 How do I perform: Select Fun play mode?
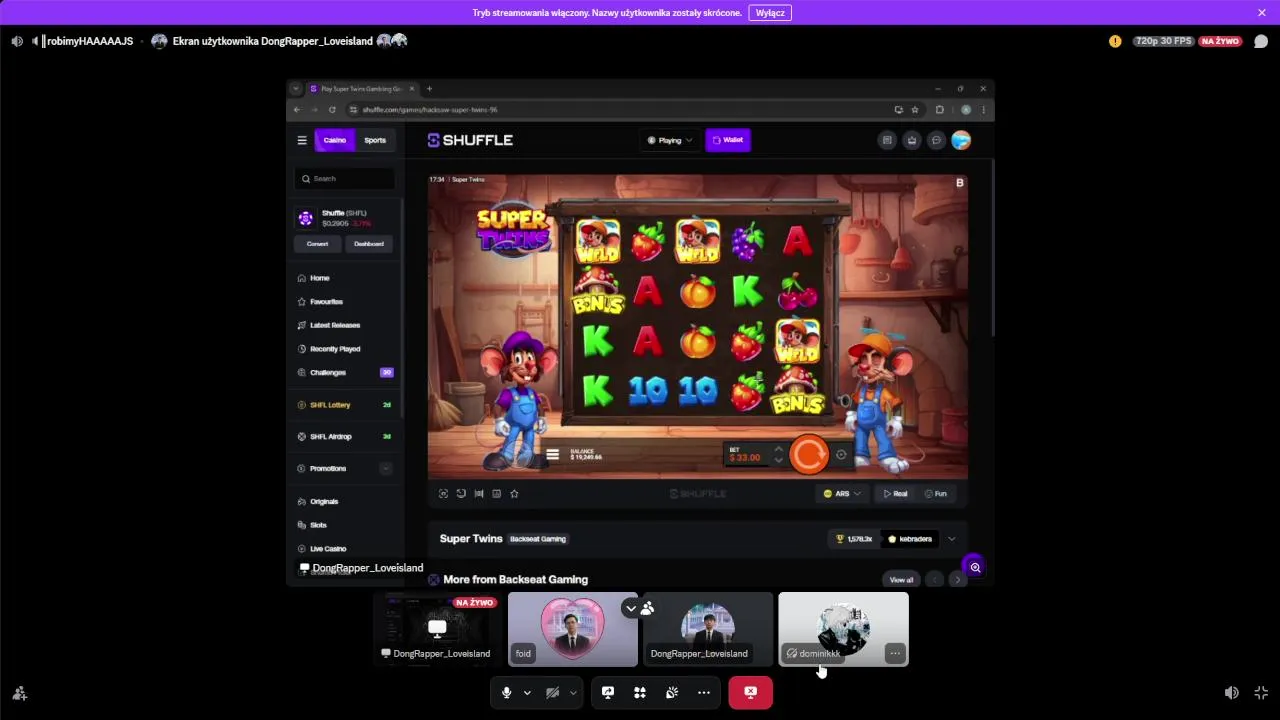point(935,494)
